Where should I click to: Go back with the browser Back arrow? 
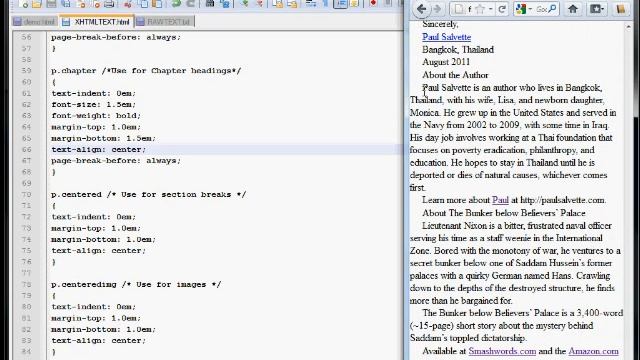click(x=421, y=9)
